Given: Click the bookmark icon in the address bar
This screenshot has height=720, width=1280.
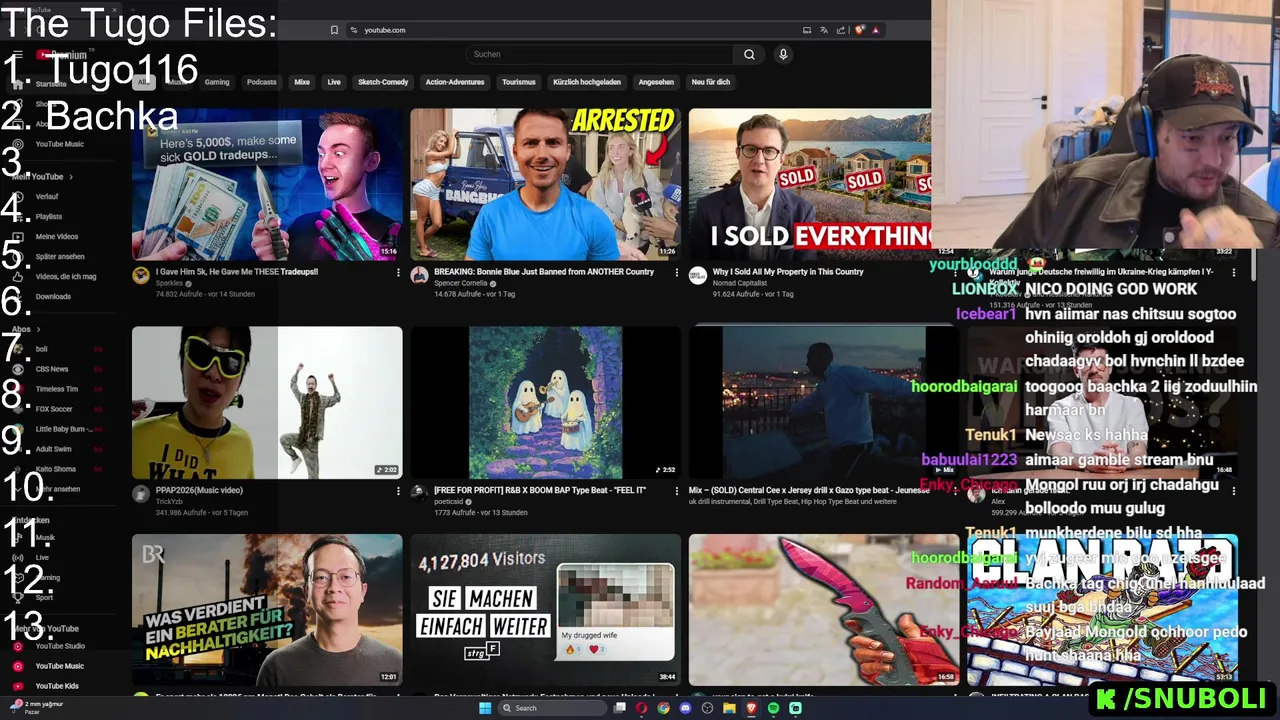Looking at the screenshot, I should [334, 30].
